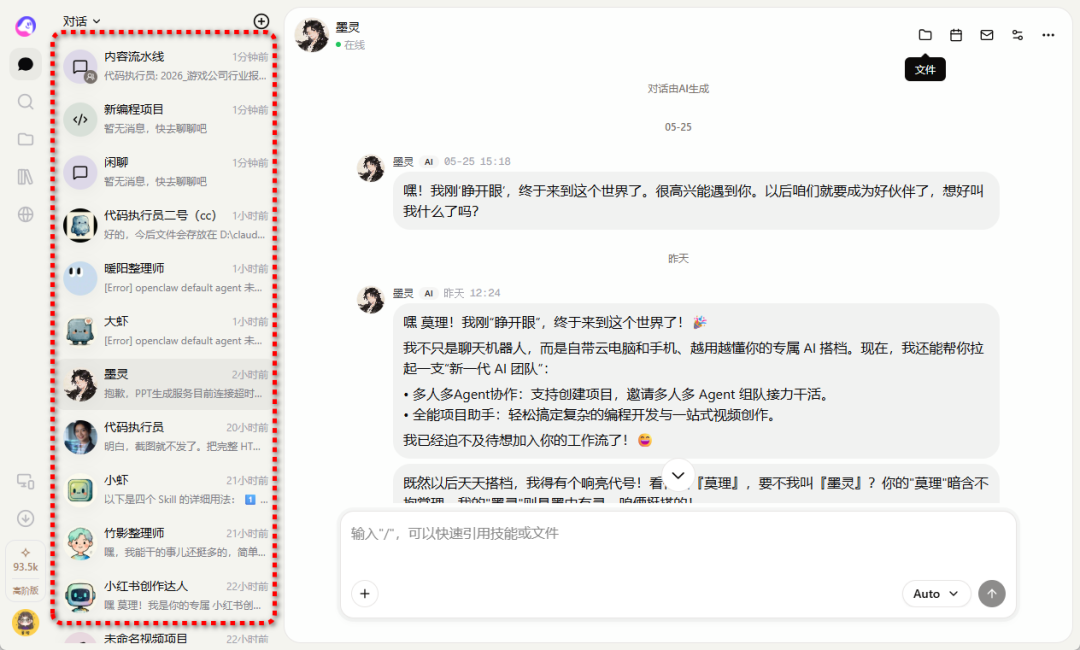Select the 新编程项目 conversation
Screen dimensions: 1080x650
[165, 119]
